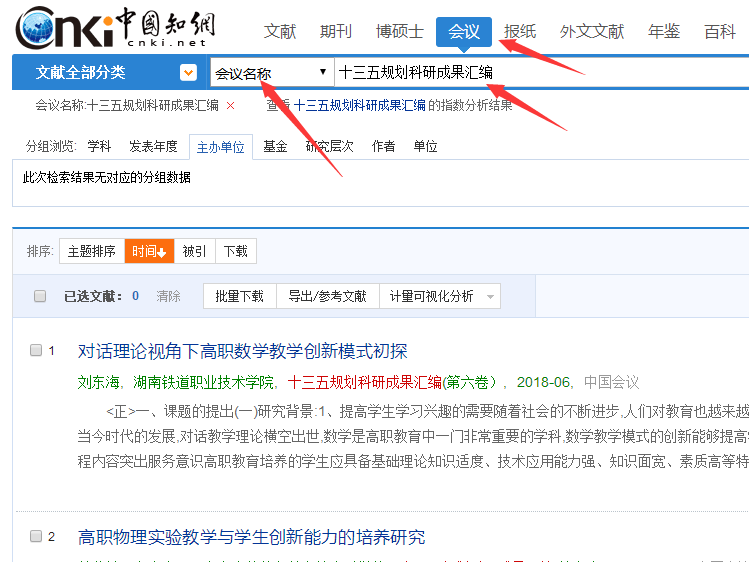Remove the 会议名称 search filter tag

(231, 105)
